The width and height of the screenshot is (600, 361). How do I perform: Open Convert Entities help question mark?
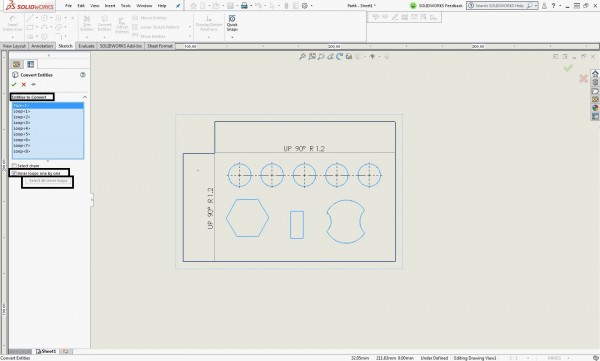pos(83,75)
